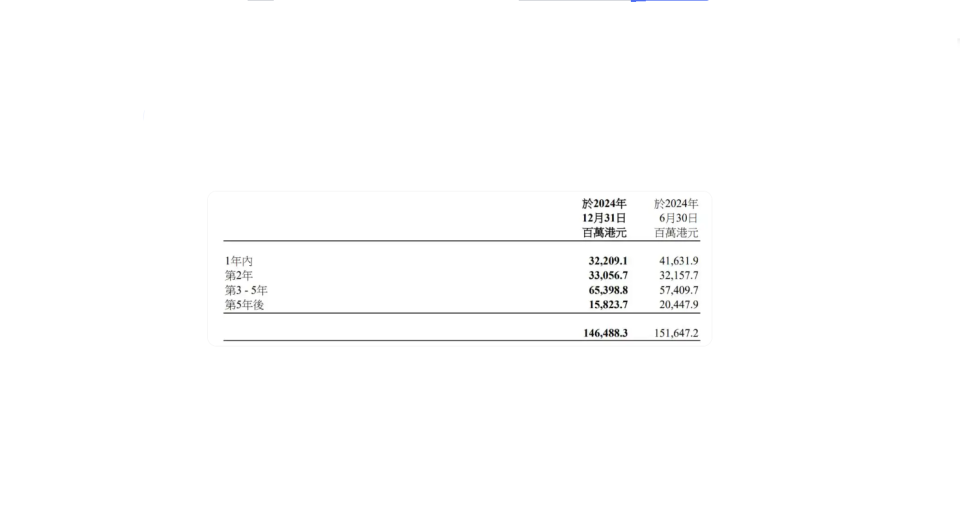Select the 第3 - 5年 row label
Viewport: 960px width, 506px height.
point(246,290)
